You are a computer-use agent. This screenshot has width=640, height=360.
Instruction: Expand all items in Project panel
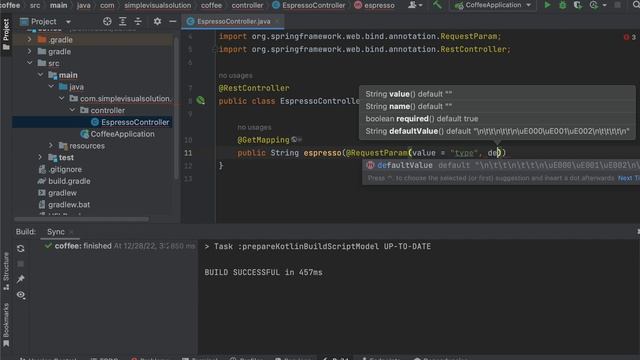coord(122,21)
